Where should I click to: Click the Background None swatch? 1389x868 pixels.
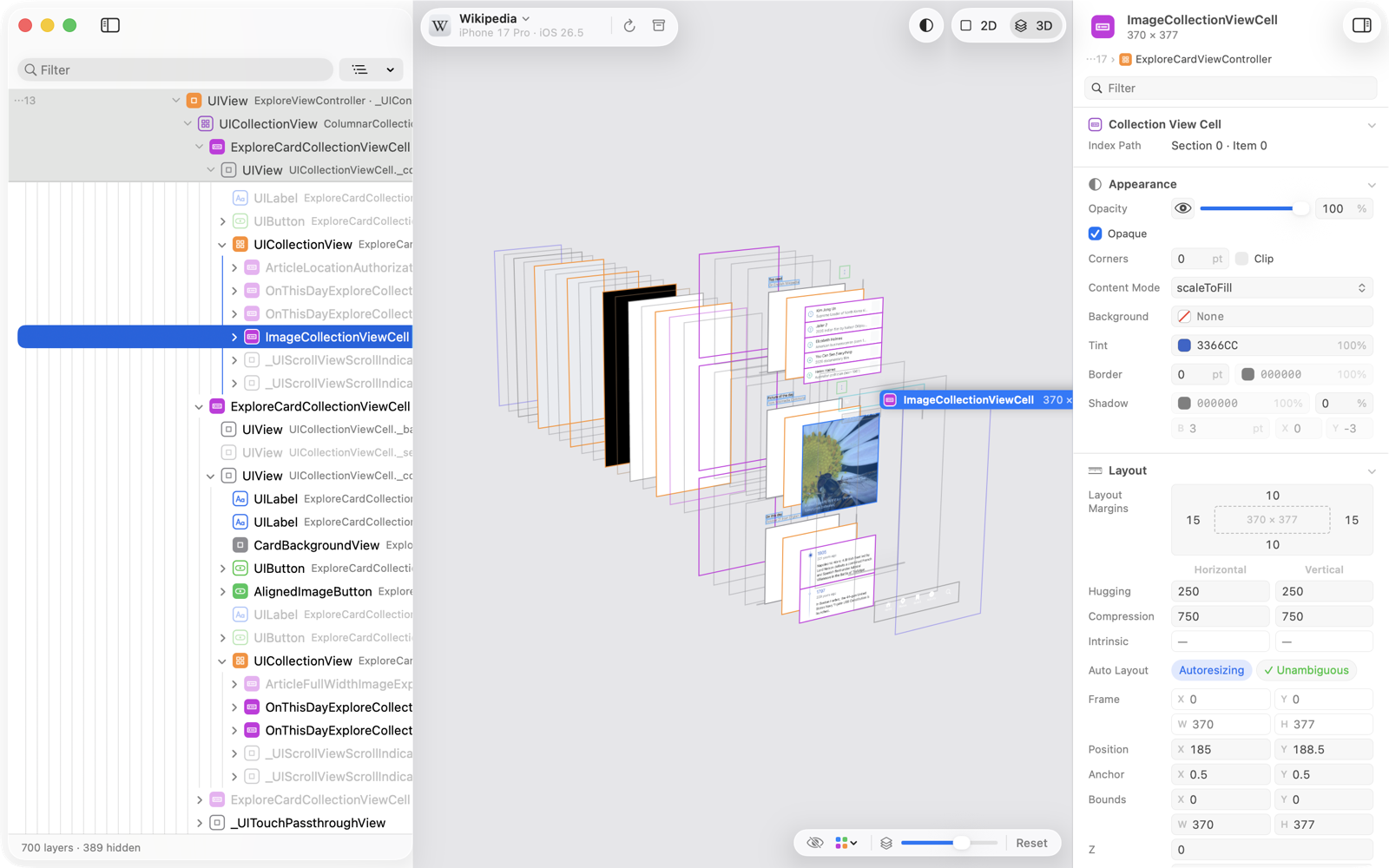tap(1184, 317)
